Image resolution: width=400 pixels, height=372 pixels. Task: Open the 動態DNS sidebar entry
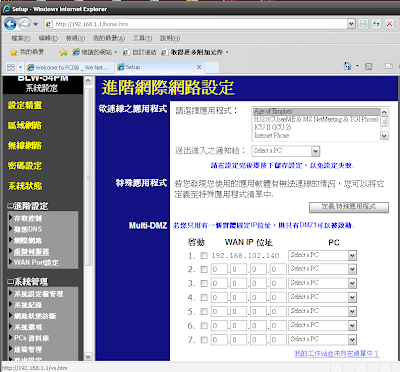pyautogui.click(x=28, y=229)
